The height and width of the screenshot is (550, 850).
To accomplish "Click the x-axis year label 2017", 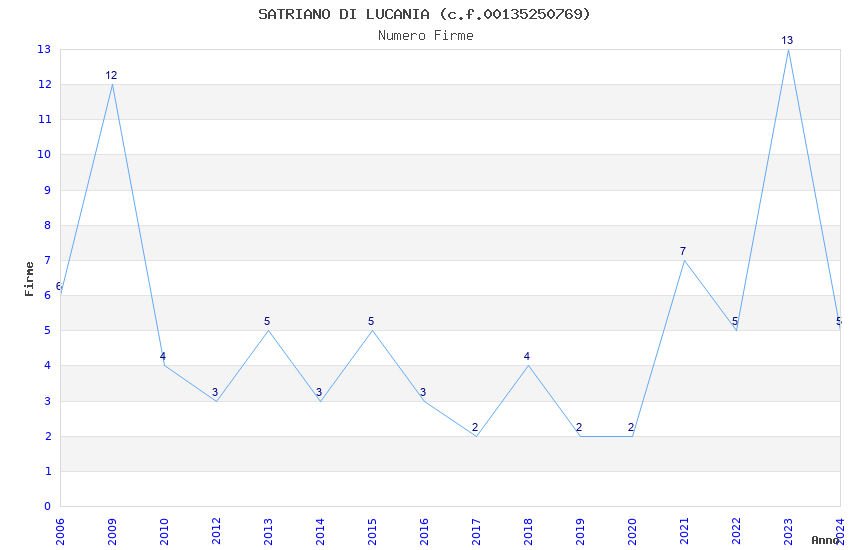I will 476,532.
